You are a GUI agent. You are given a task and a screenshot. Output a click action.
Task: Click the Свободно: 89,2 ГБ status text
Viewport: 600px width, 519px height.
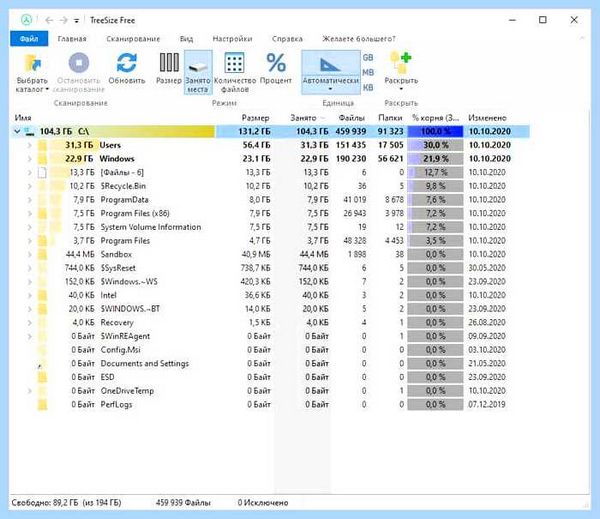(x=66, y=503)
